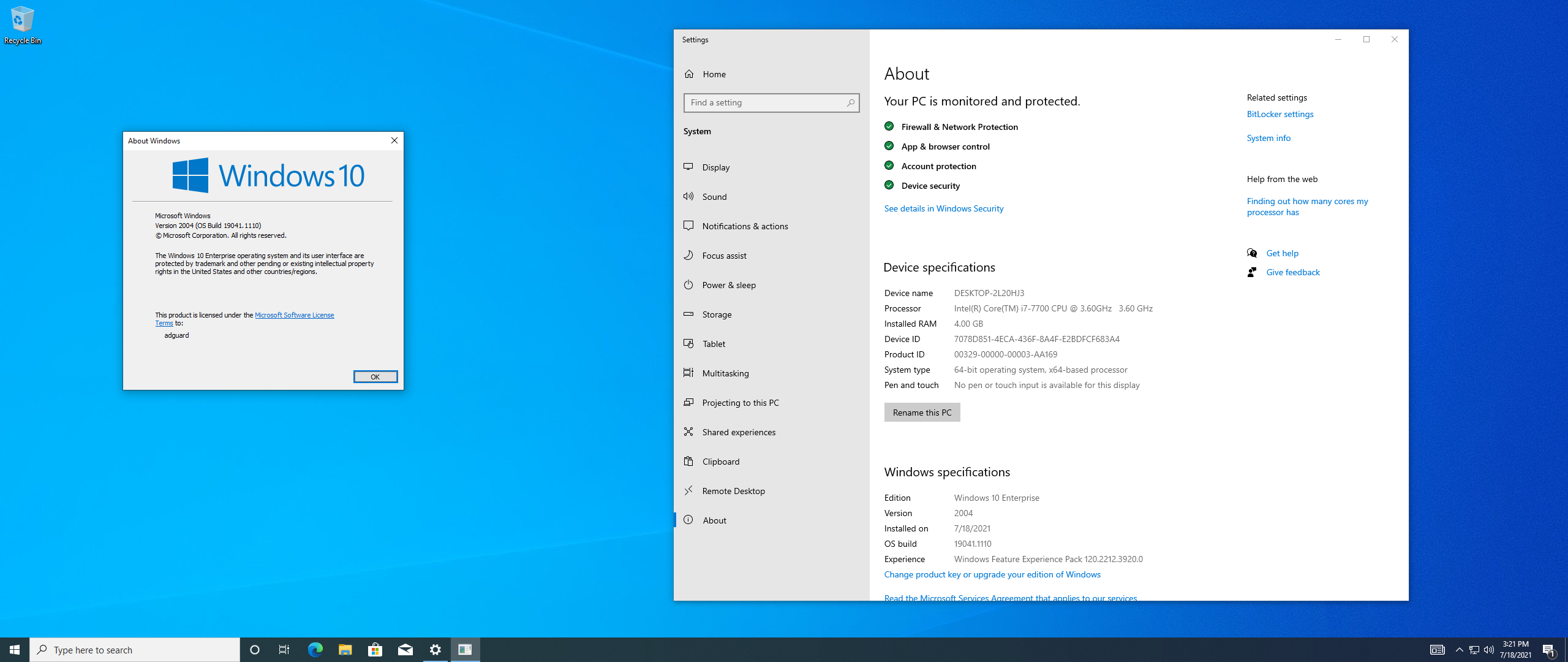Viewport: 1568px width, 662px height.
Task: Open File Explorer from taskbar
Action: pyautogui.click(x=345, y=650)
